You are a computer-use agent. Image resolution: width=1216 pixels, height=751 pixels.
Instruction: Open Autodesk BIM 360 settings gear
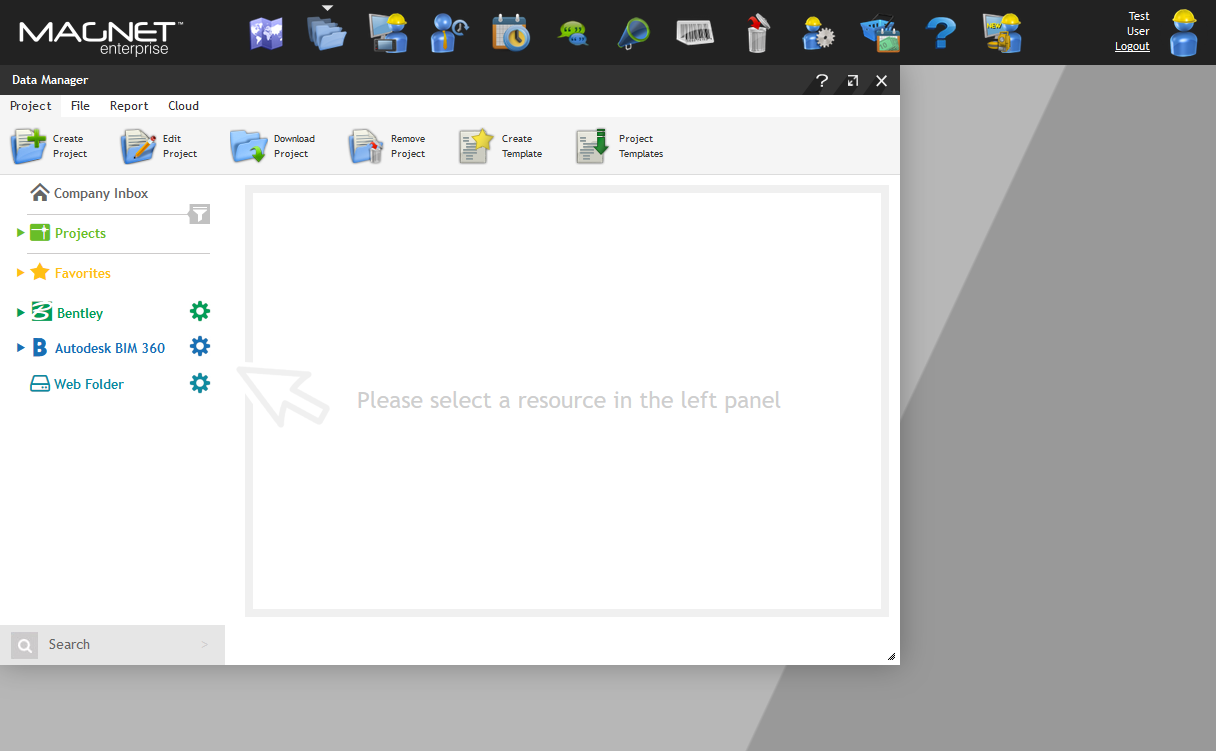point(200,346)
